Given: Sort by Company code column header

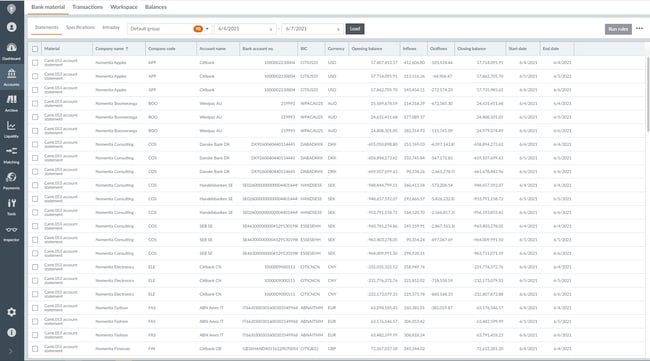Looking at the screenshot, I should [x=162, y=49].
